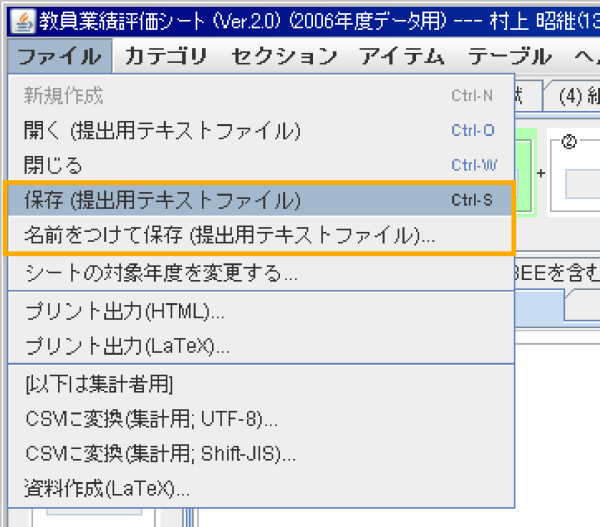Open the テーブル menu
Image resolution: width=600 pixels, height=527 pixels.
(510, 57)
